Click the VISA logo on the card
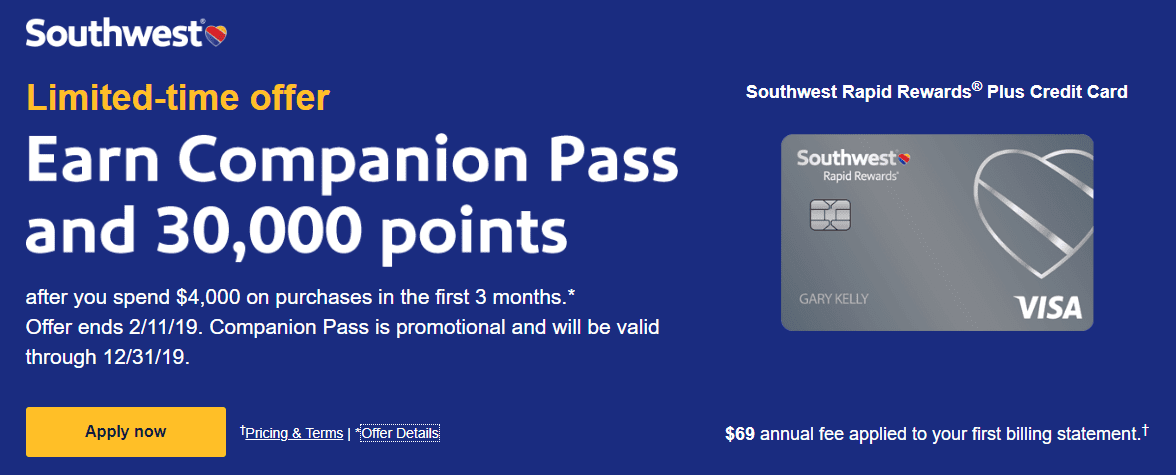Viewport: 1176px width, 475px height. pos(1048,307)
